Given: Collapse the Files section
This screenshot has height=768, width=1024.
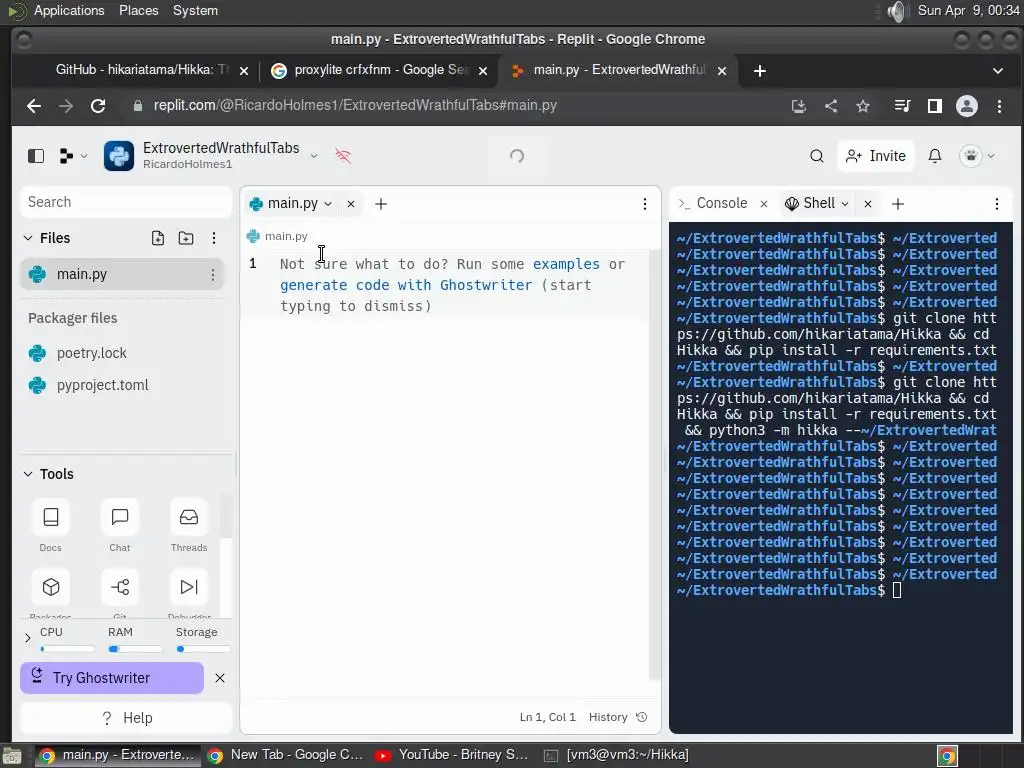Looking at the screenshot, I should click(x=27, y=238).
